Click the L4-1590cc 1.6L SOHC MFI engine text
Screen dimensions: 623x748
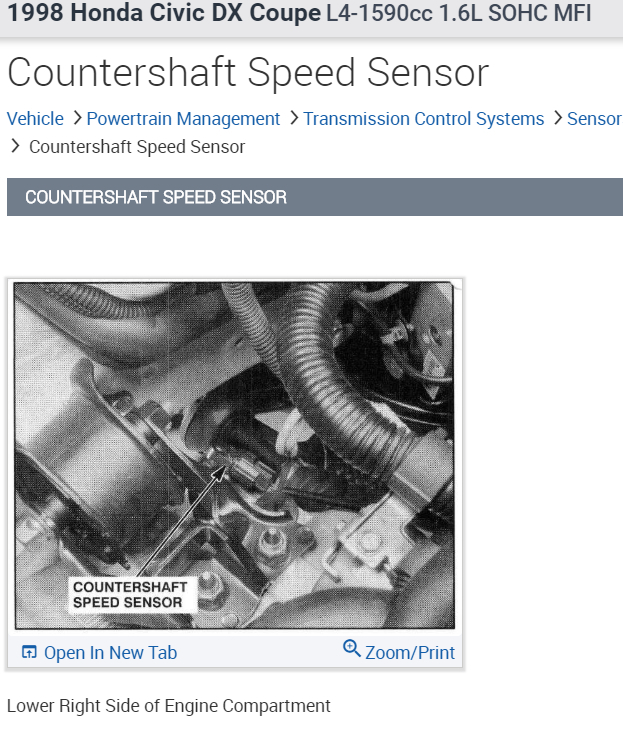[x=458, y=12]
